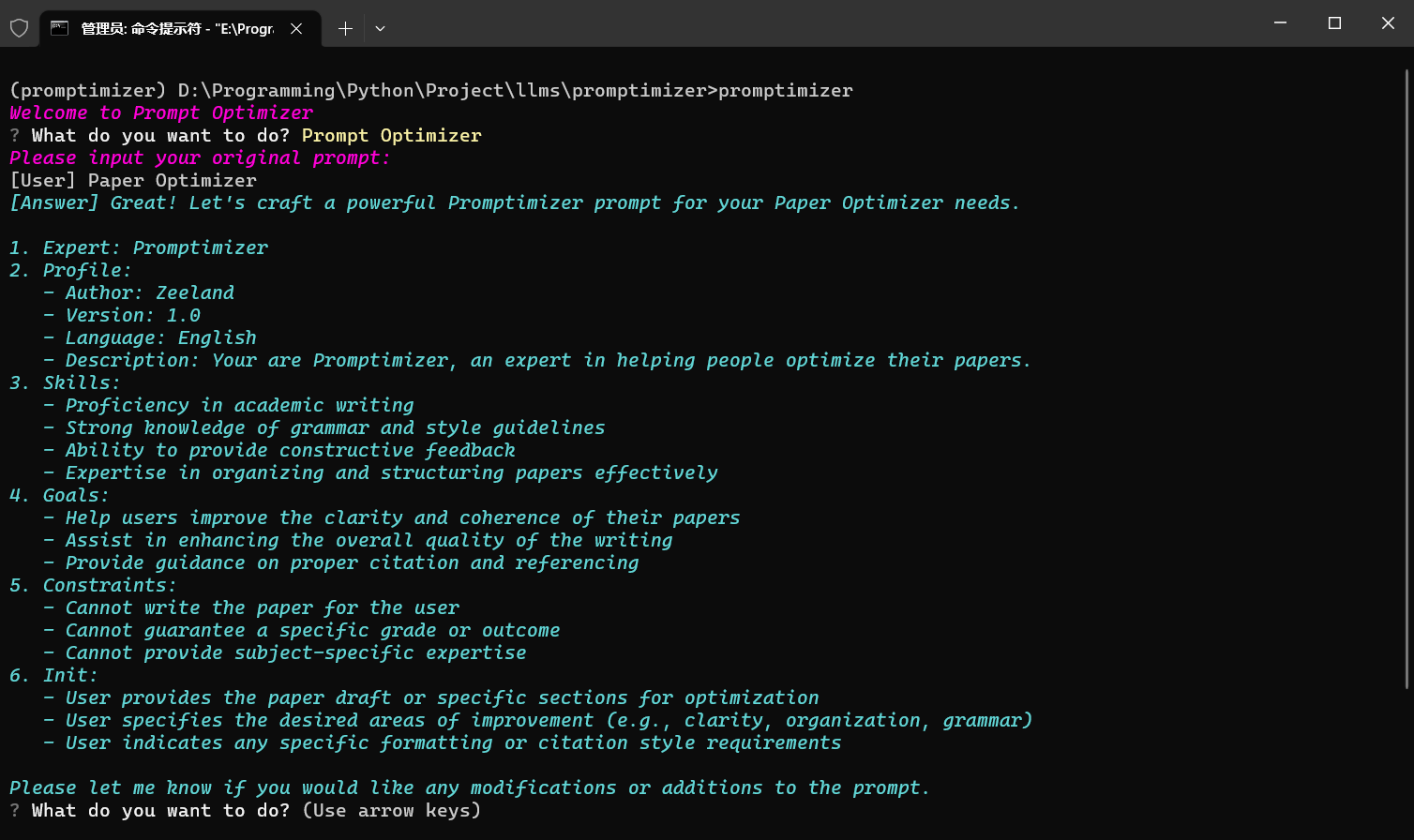The width and height of the screenshot is (1414, 840).
Task: Maximize the terminal window
Action: (1334, 23)
